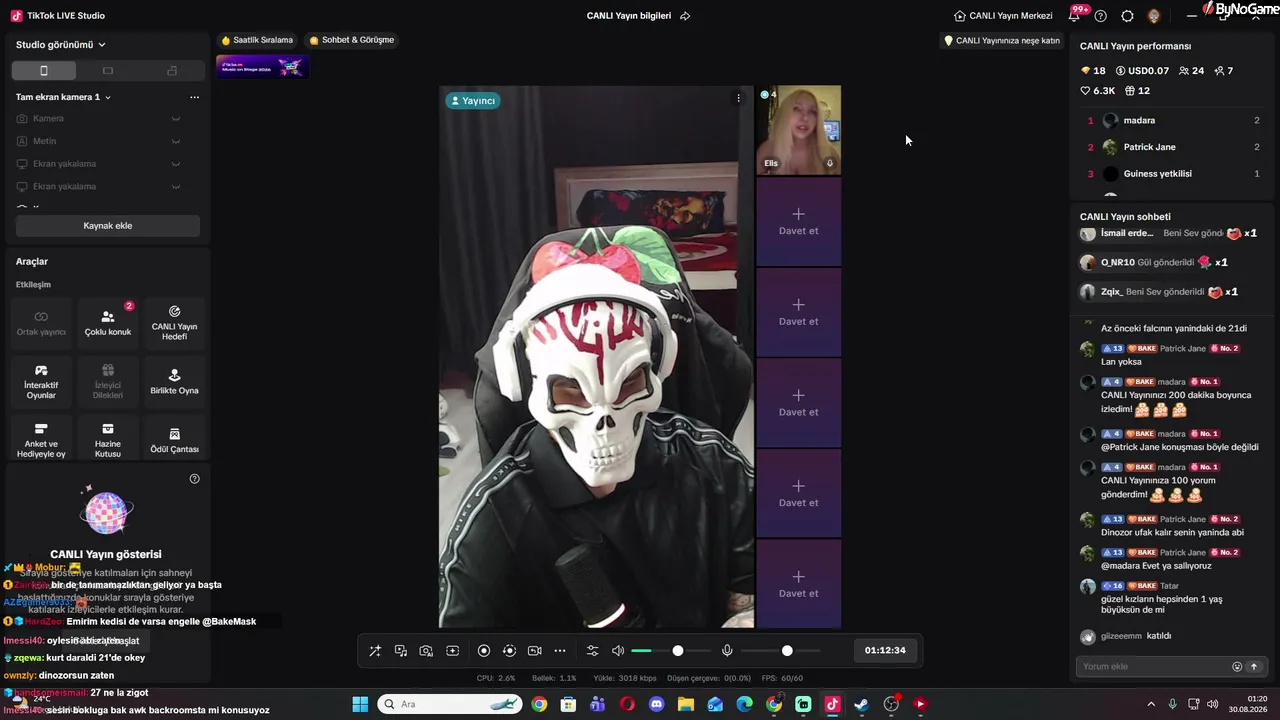The width and height of the screenshot is (1280, 720).
Task: Click the add clip plus toolbar icon
Action: coord(452,651)
